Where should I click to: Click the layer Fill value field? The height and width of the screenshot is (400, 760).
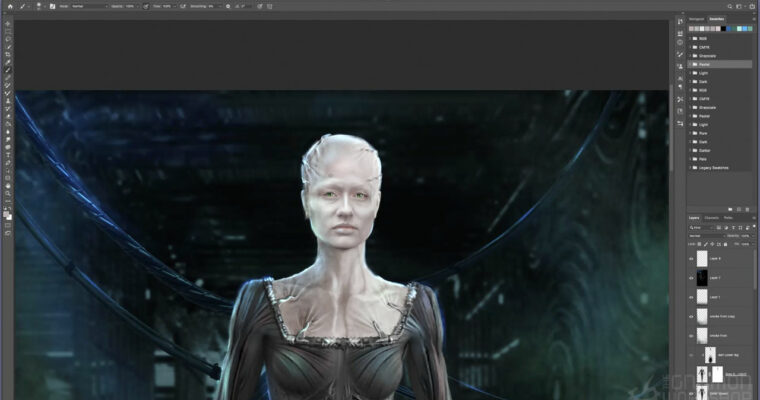click(x=745, y=244)
